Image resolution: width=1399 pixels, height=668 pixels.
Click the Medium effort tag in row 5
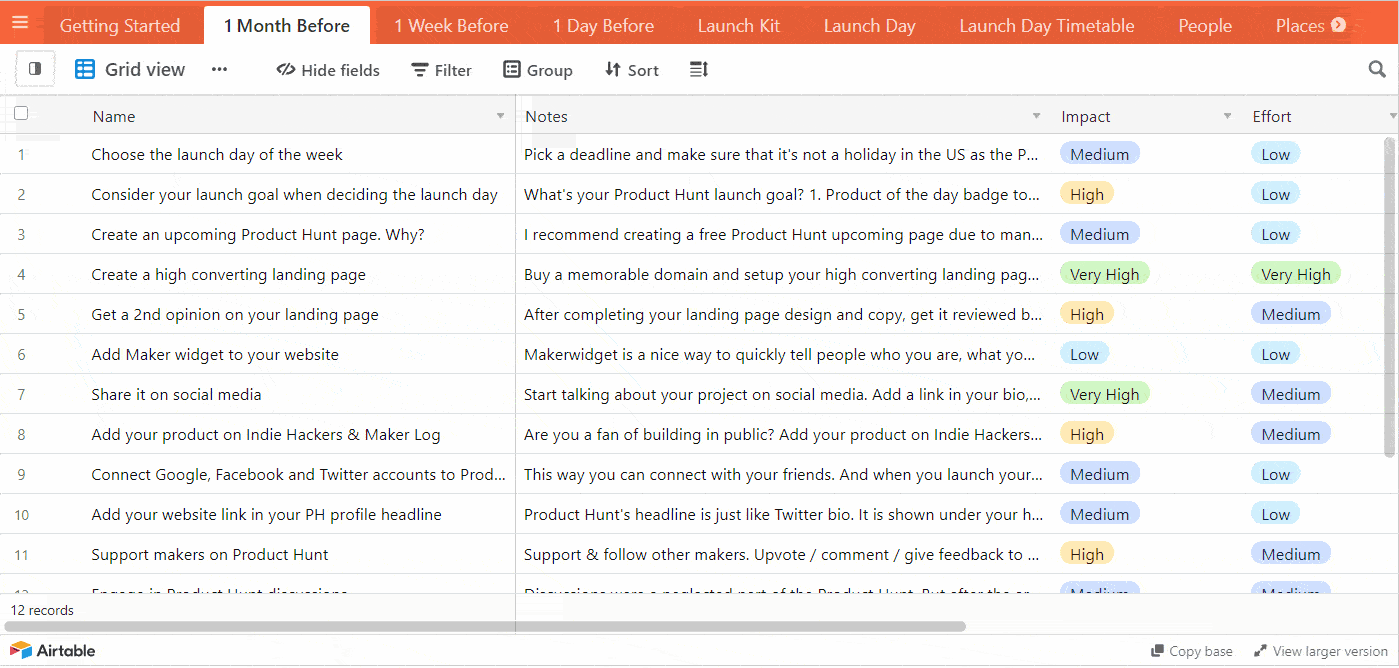tap(1290, 314)
